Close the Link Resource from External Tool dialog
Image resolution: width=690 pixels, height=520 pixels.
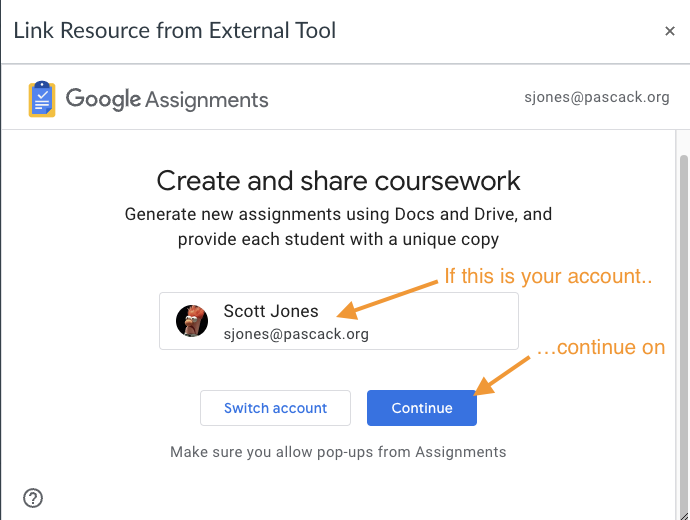click(670, 31)
